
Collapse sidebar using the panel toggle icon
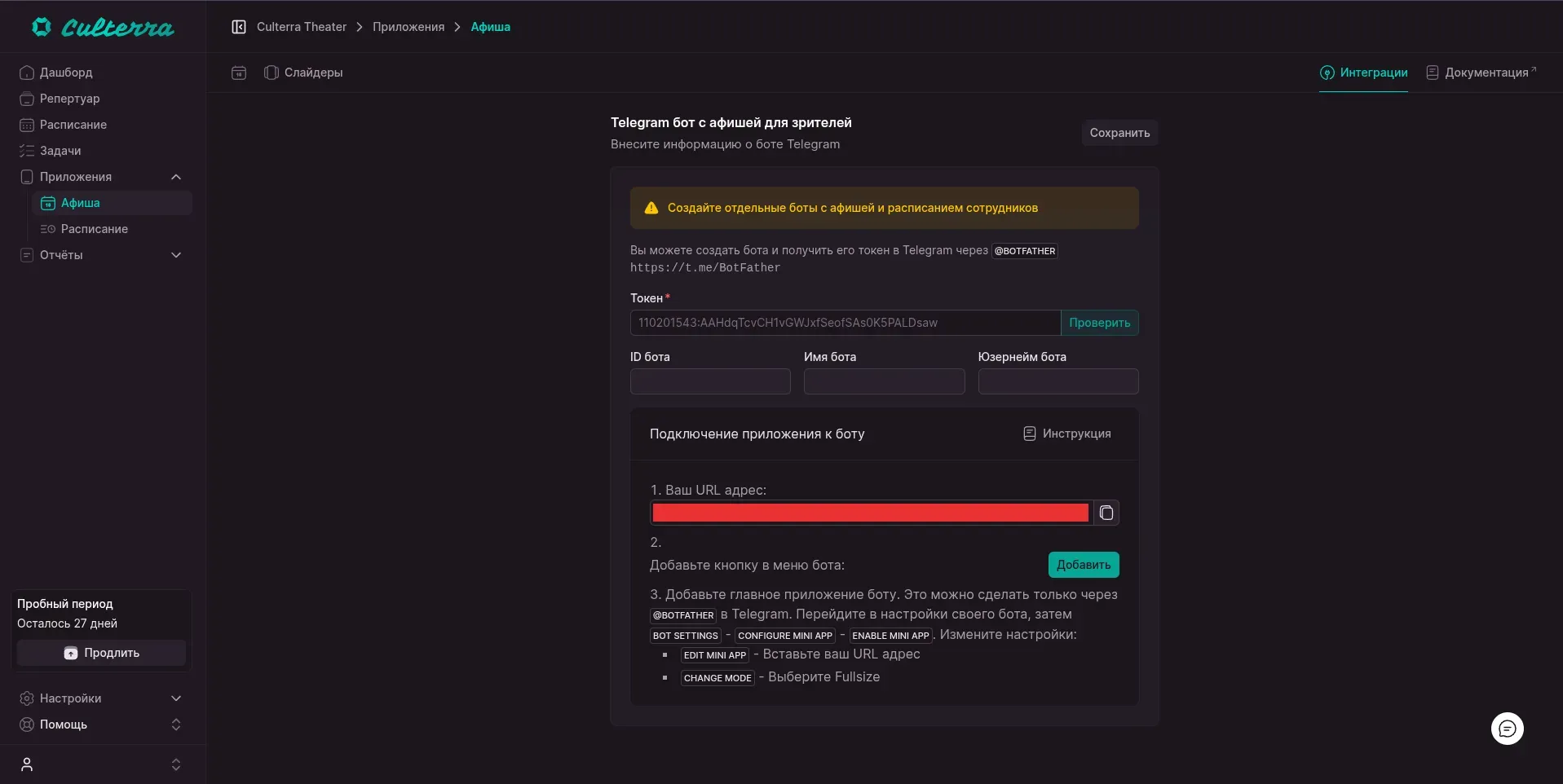pyautogui.click(x=239, y=27)
